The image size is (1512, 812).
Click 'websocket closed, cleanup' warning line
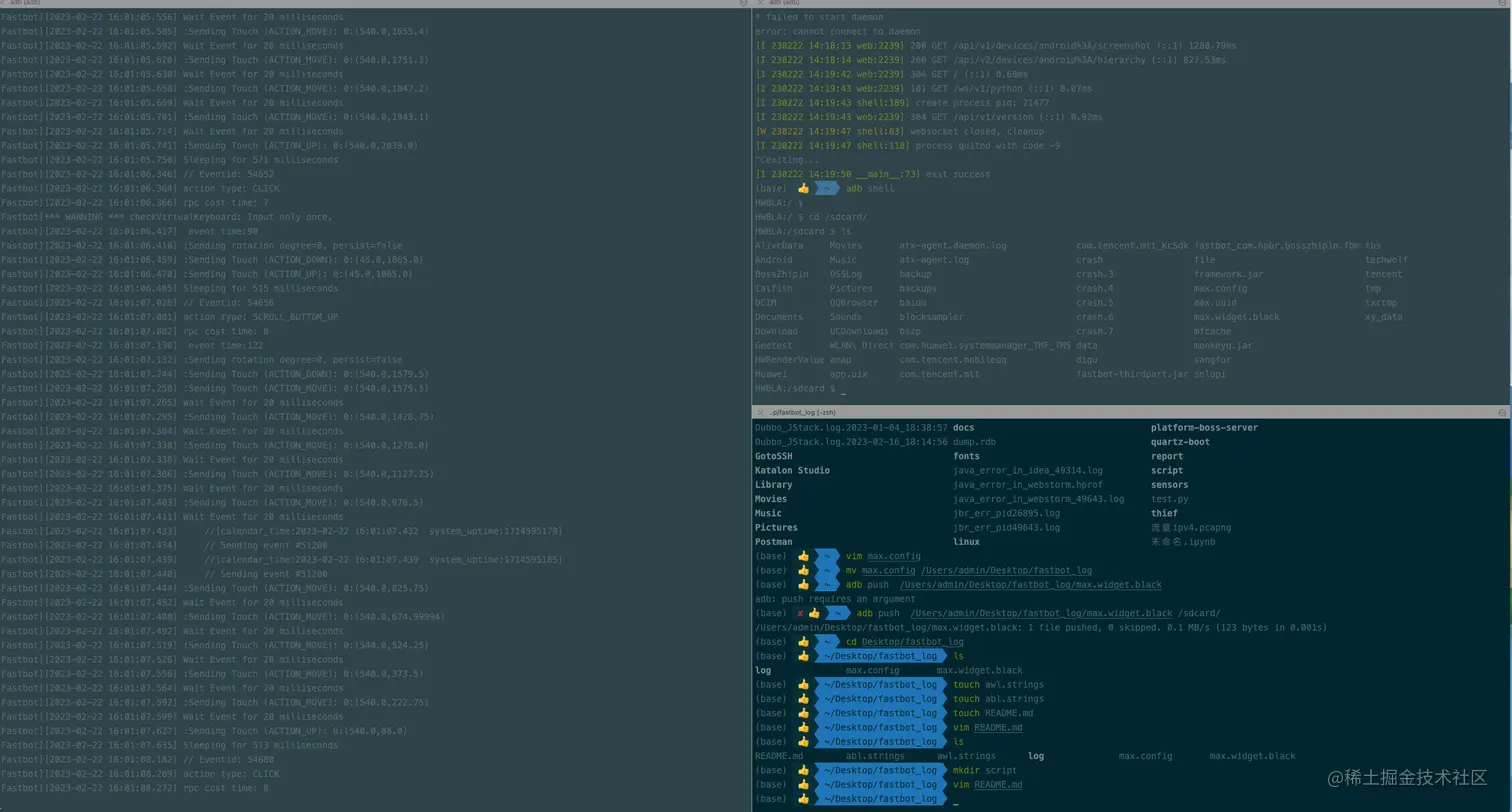pos(899,131)
